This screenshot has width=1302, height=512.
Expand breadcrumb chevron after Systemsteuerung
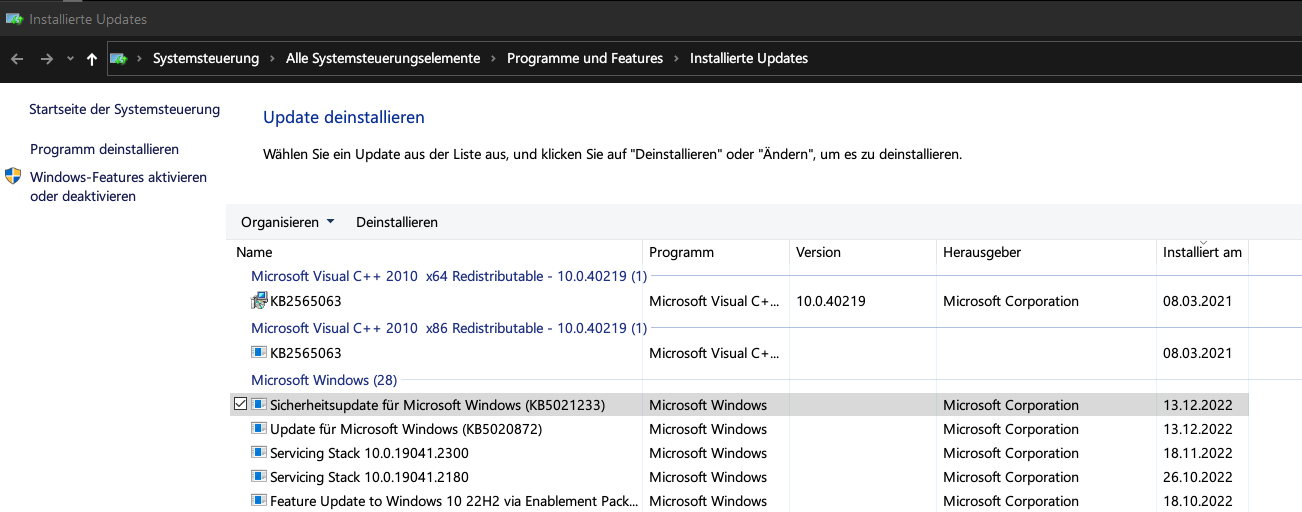point(273,59)
